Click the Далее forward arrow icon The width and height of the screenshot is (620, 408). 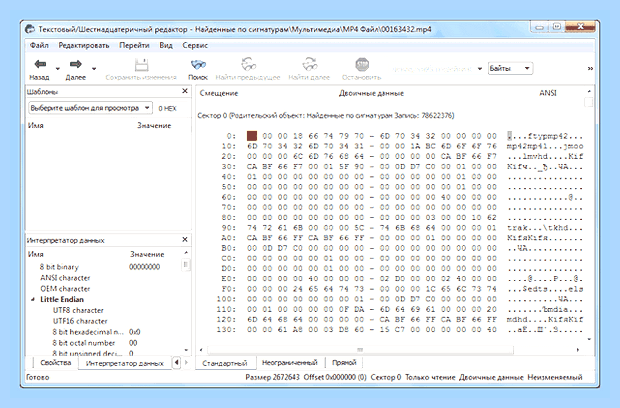(x=76, y=64)
